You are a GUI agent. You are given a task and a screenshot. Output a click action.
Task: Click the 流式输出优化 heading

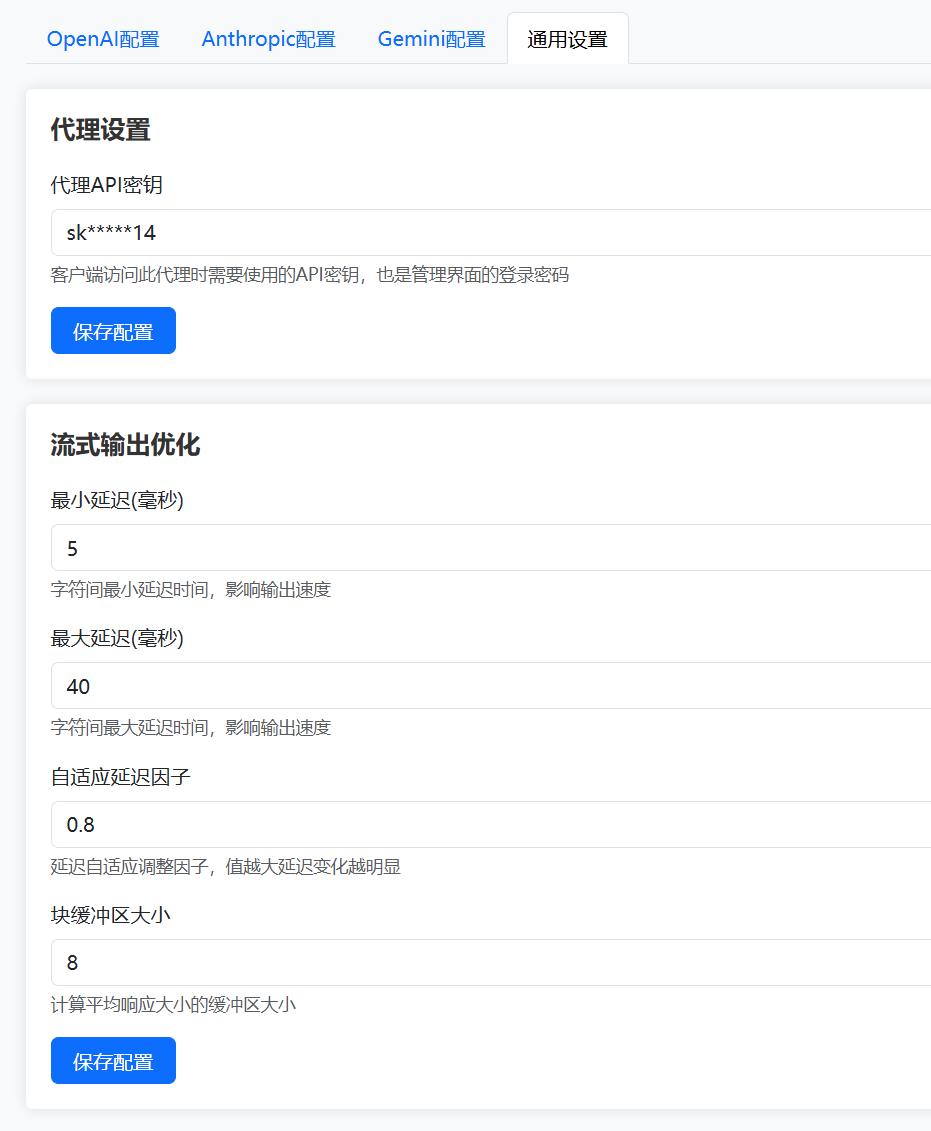125,444
